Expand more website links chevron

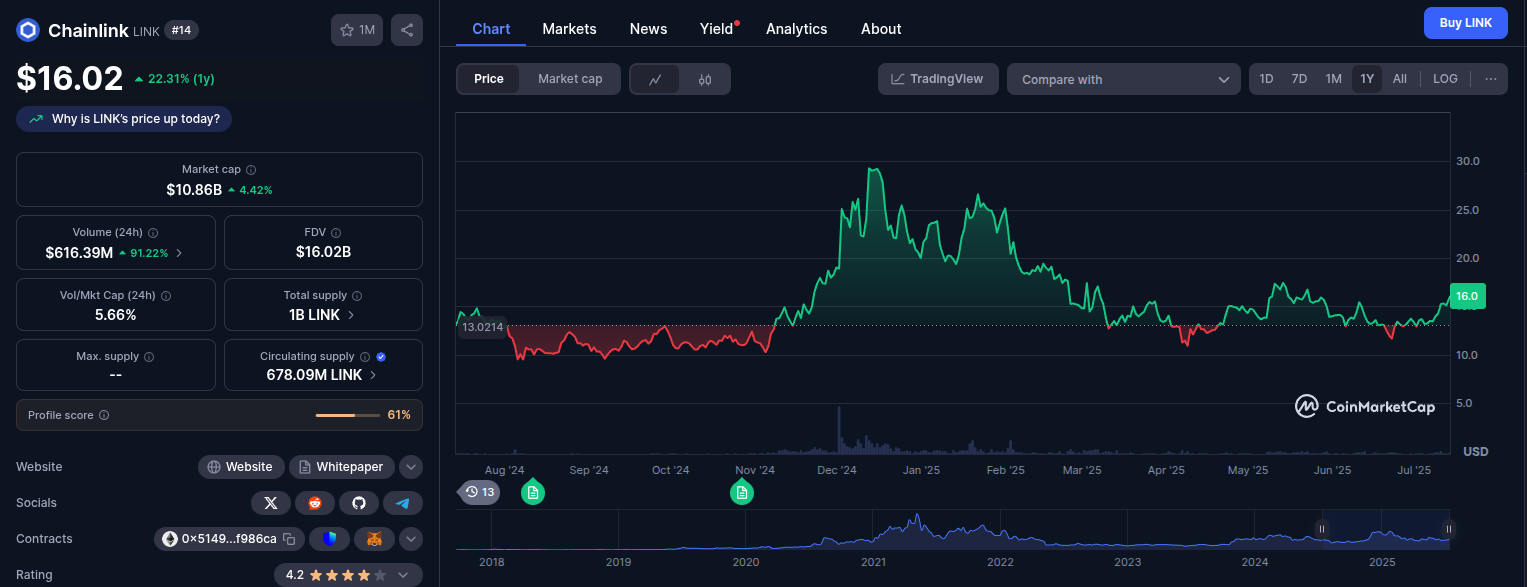click(411, 467)
